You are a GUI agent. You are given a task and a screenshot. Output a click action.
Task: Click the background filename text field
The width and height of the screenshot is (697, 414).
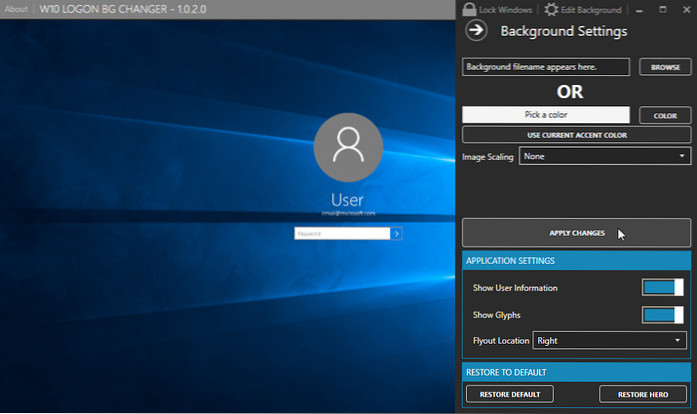tap(545, 67)
